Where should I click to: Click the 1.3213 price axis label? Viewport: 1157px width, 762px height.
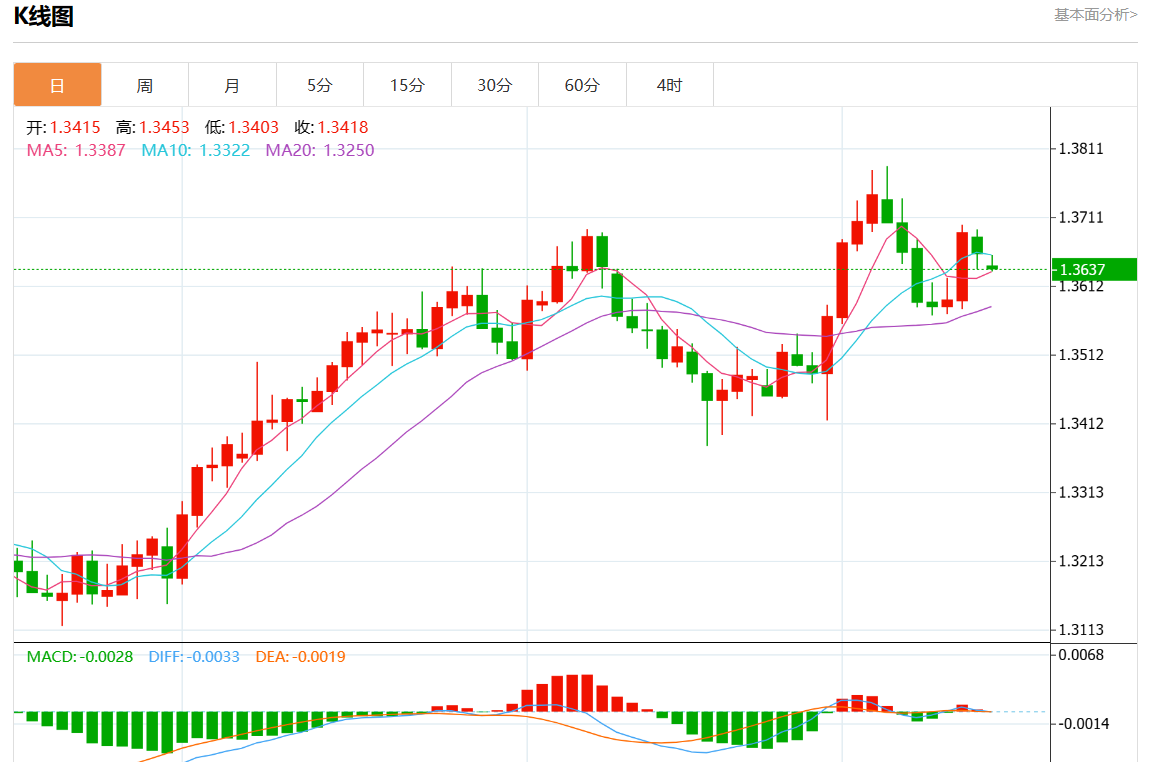click(1081, 561)
